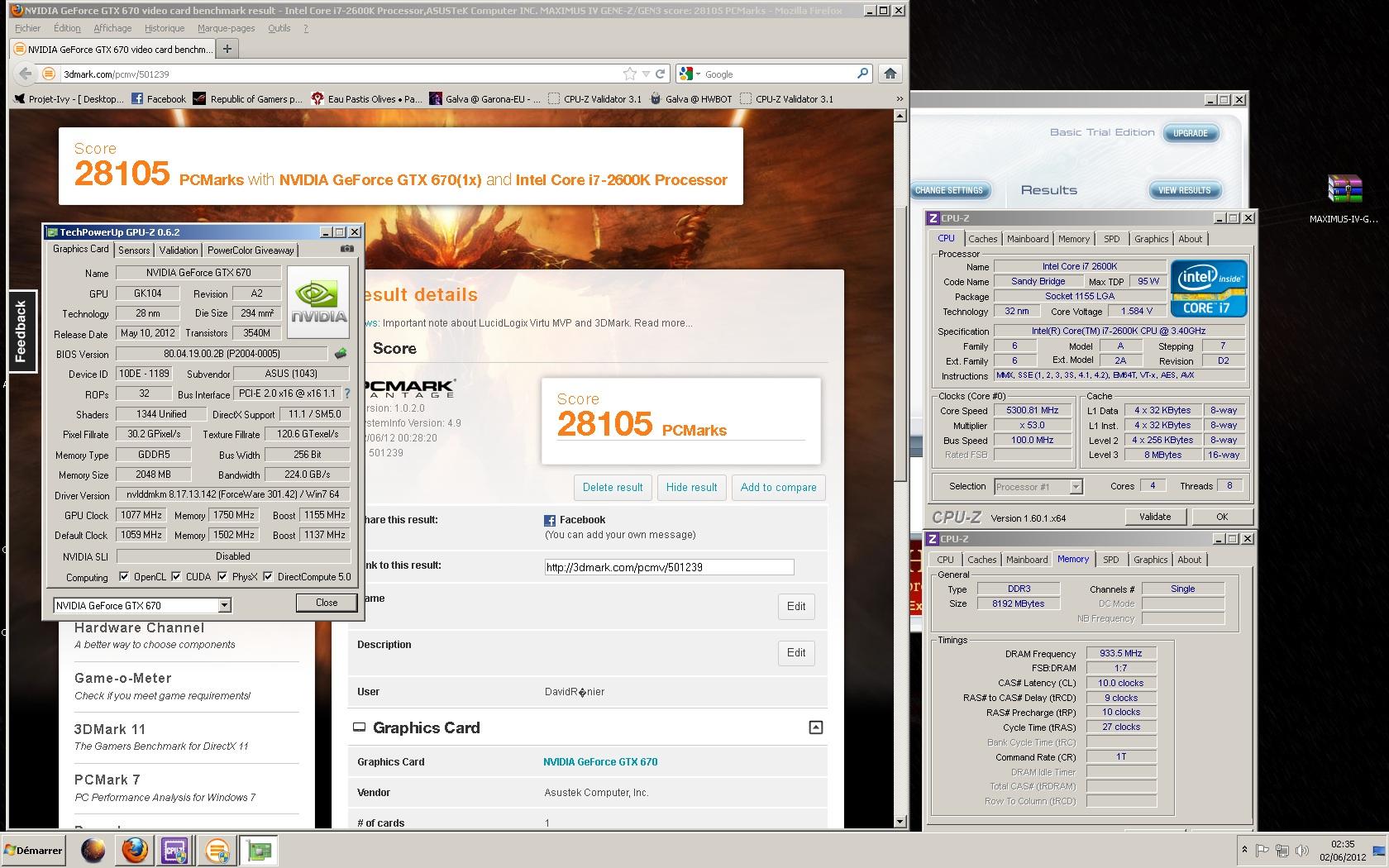Click the reload page icon
1389x868 pixels.
(661, 74)
